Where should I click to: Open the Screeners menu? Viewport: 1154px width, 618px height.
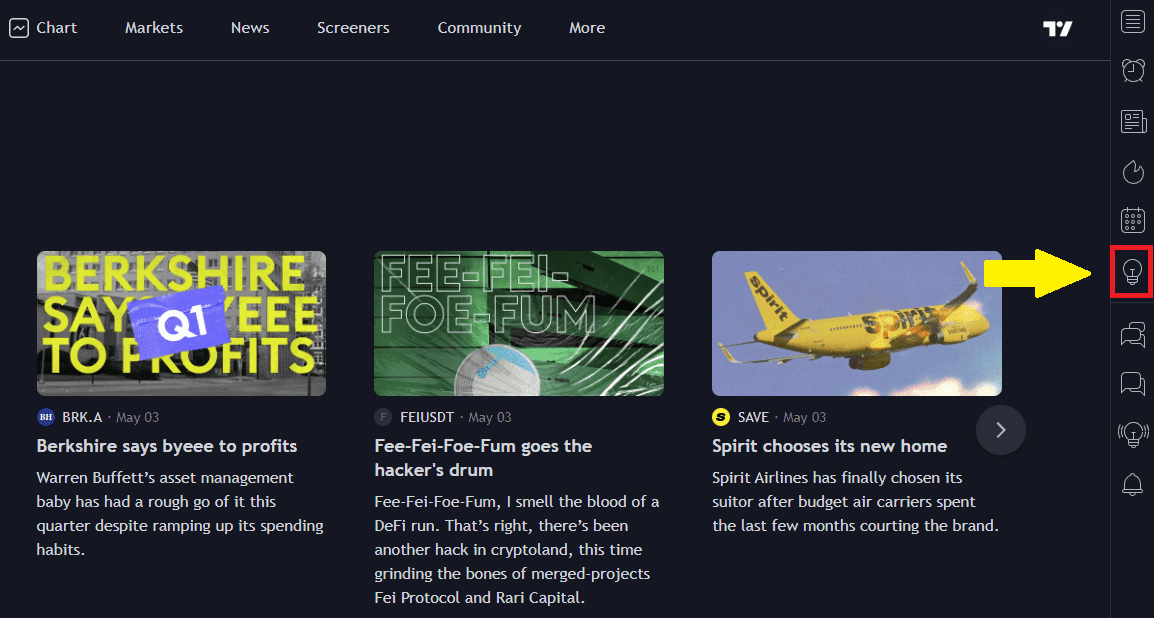pyautogui.click(x=353, y=28)
